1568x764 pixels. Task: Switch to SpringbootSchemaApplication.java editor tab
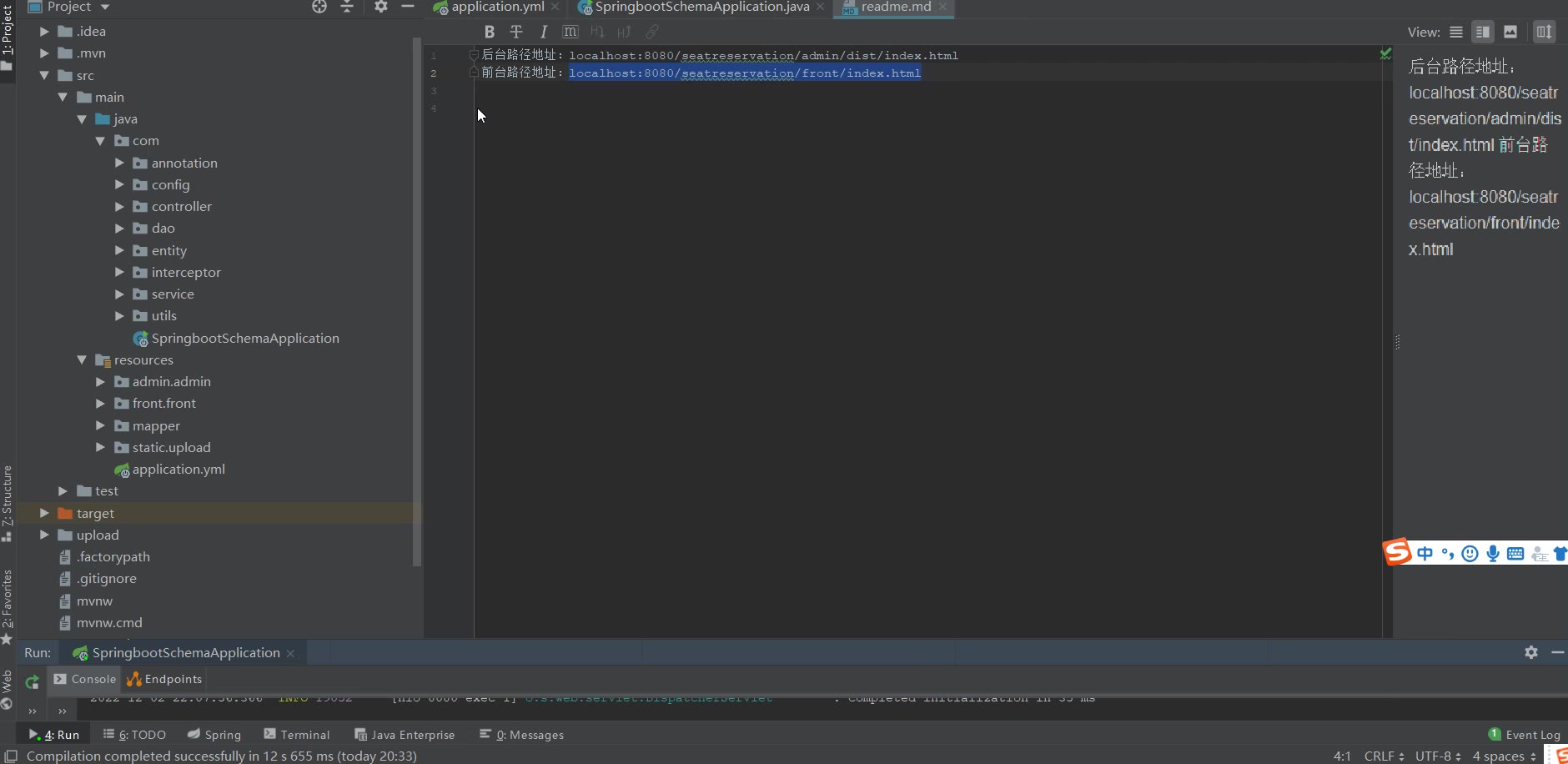pos(701,7)
